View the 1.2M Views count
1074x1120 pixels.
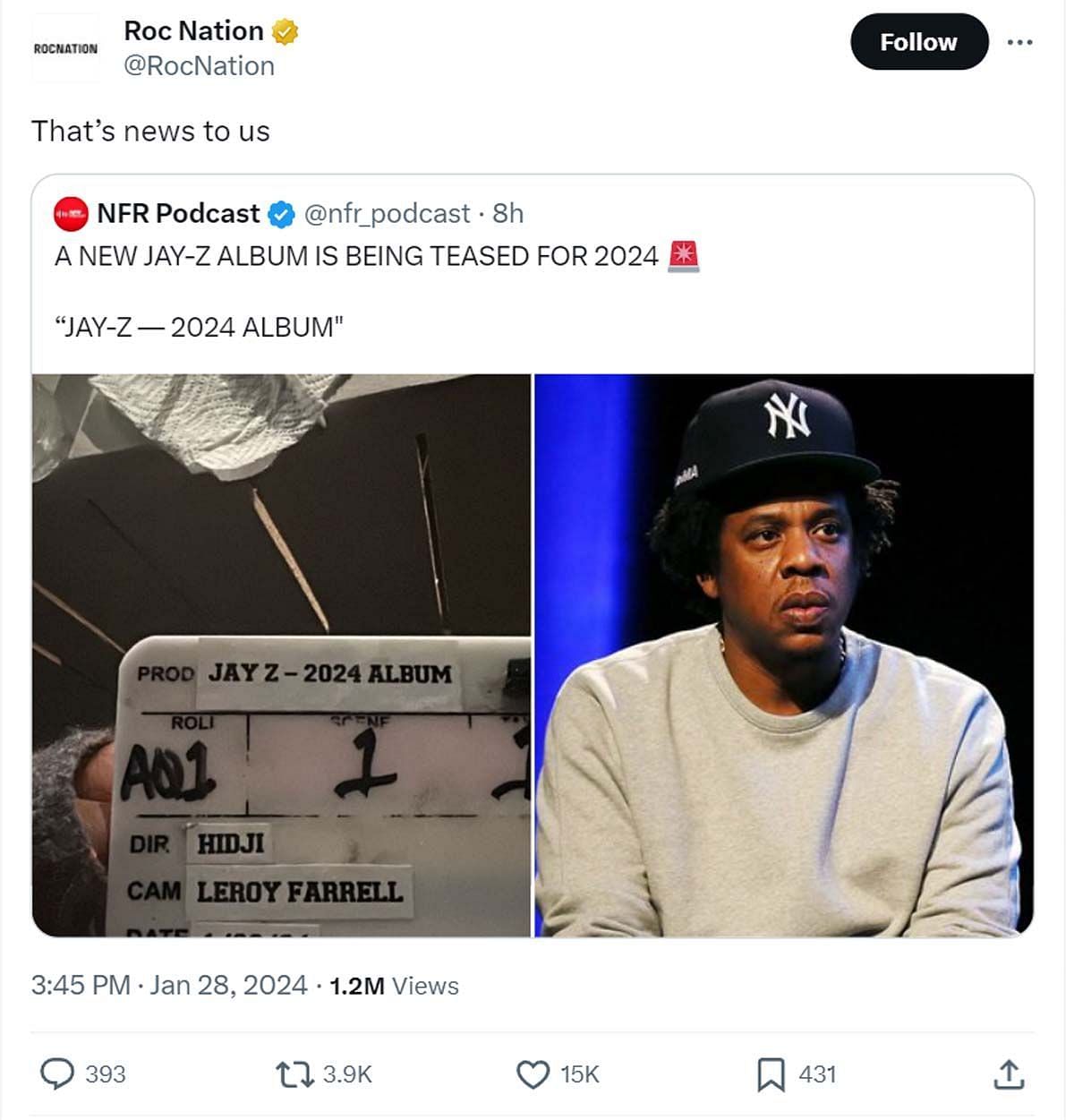click(x=394, y=986)
